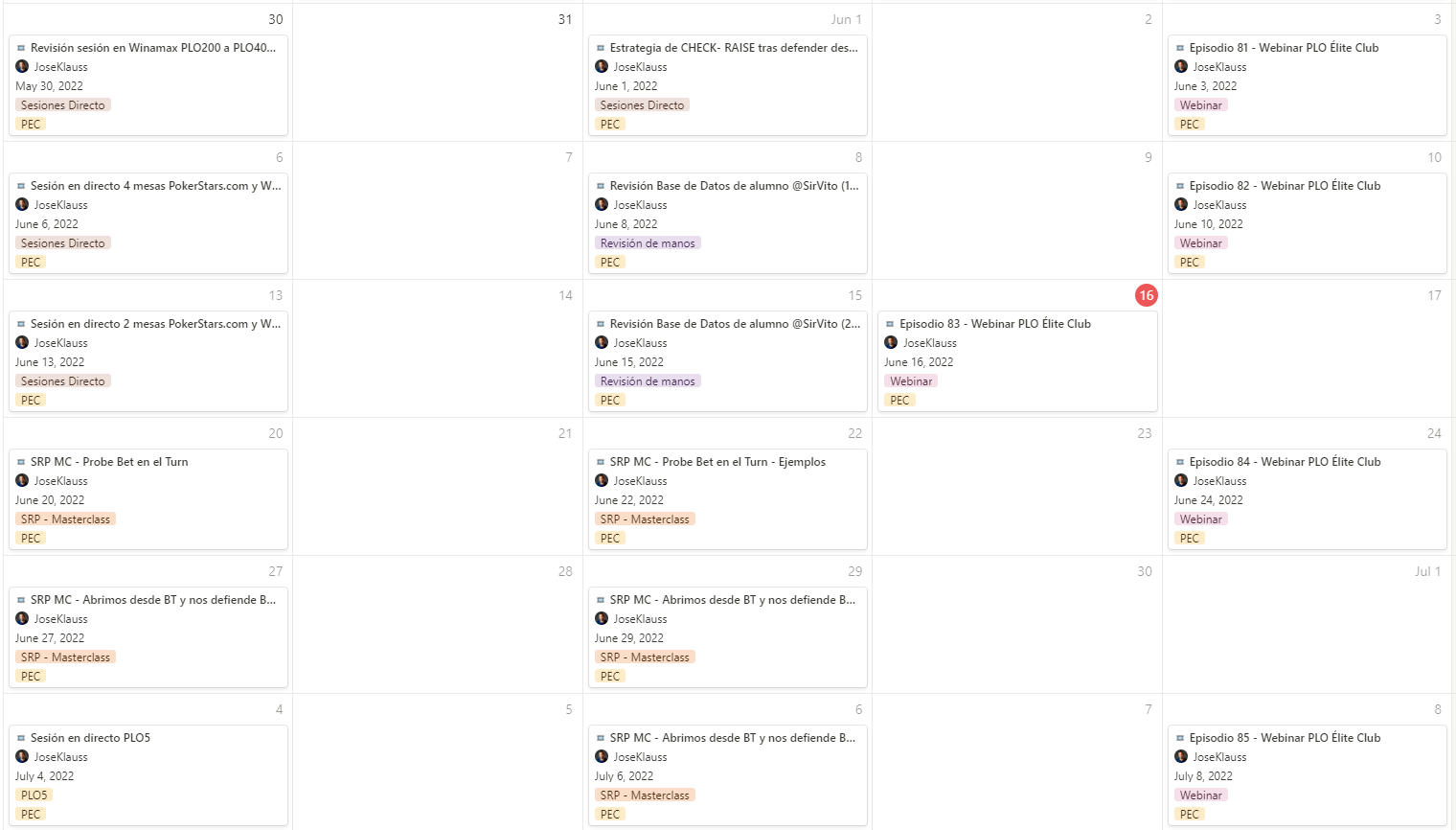Viewport: 1456px width, 830px height.
Task: Click page icon of Episodio 85 Webinar card
Action: (1180, 738)
